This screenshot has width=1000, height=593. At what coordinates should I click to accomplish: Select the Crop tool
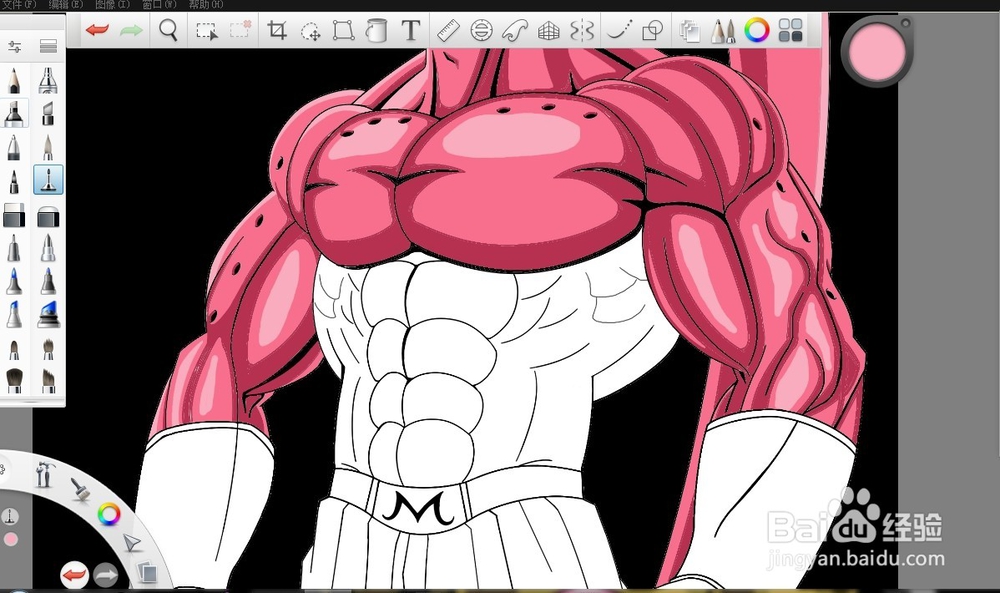pos(277,30)
